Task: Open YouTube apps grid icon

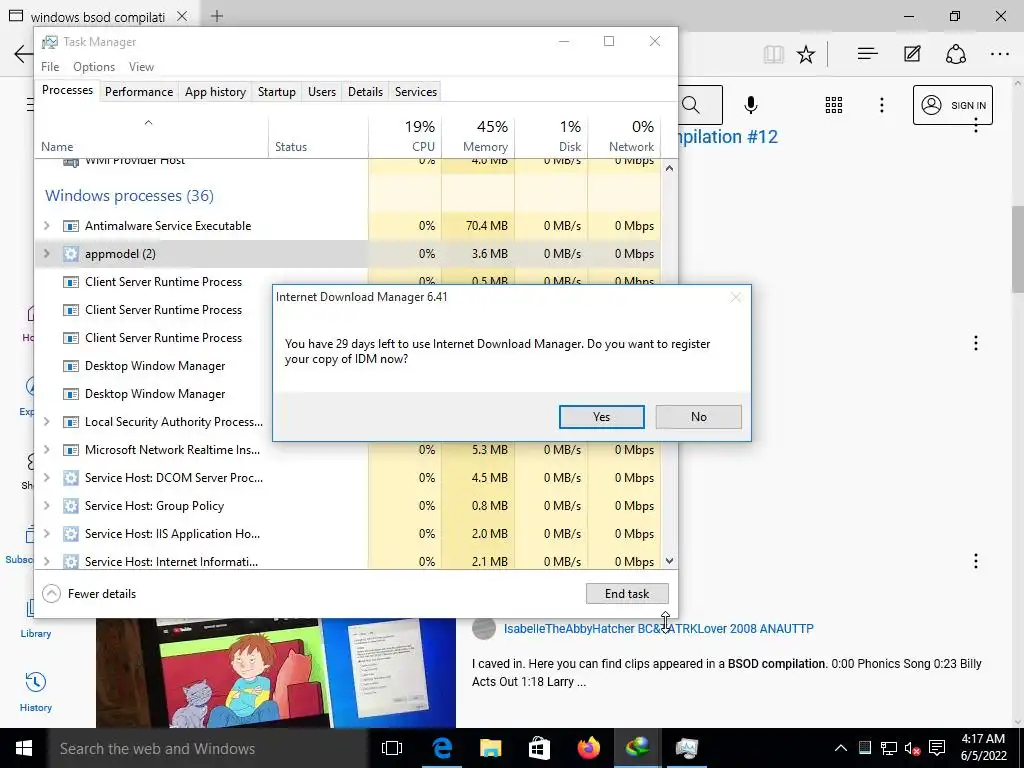Action: (x=834, y=105)
